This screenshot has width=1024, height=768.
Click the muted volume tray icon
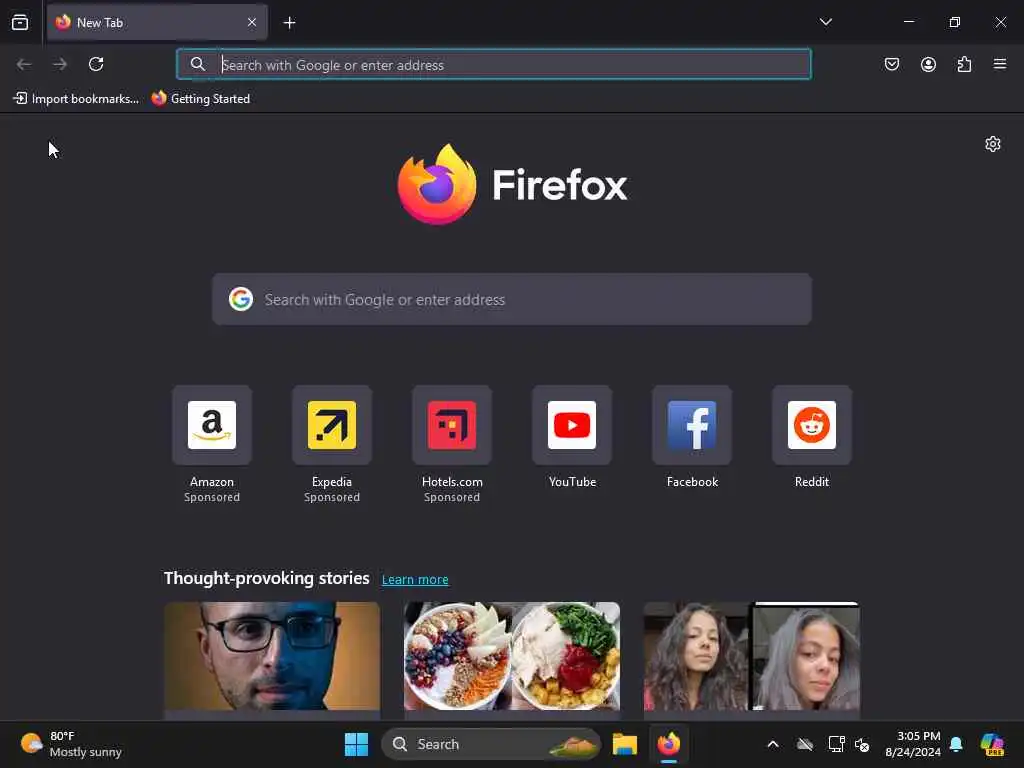(x=862, y=744)
